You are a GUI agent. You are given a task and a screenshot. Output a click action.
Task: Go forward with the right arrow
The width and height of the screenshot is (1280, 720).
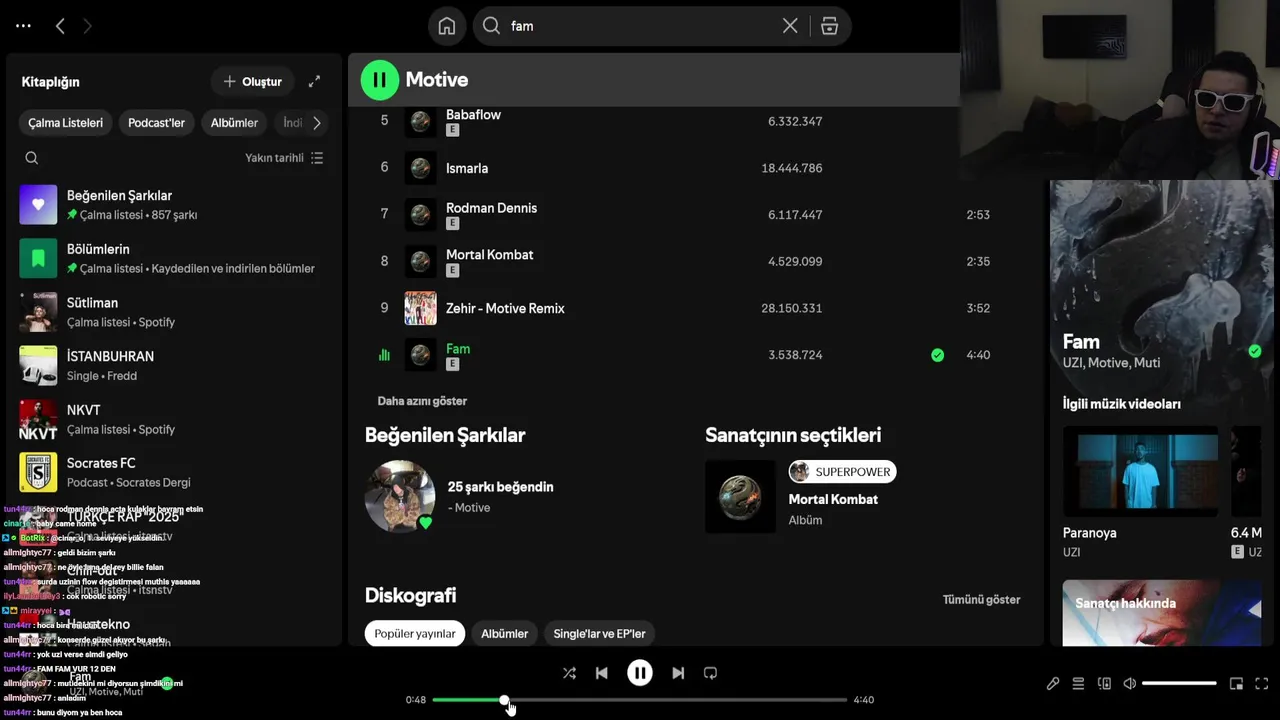tap(87, 26)
